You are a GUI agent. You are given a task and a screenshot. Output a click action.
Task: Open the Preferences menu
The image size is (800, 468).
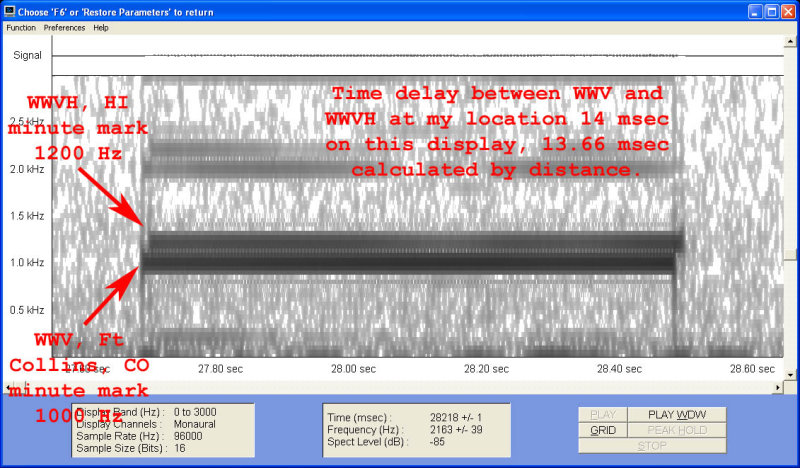click(64, 28)
